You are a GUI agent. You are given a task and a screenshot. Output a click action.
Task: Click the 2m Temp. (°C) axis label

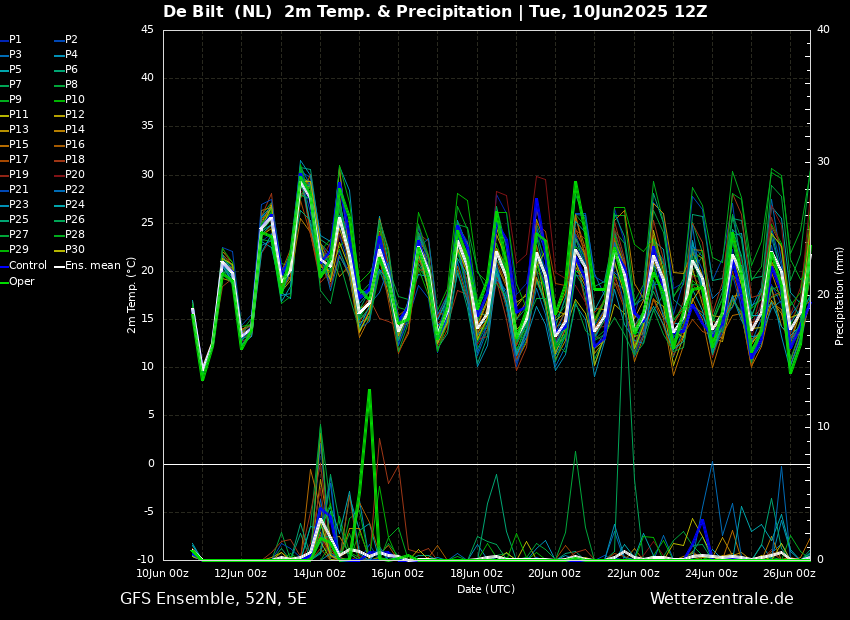tap(132, 294)
